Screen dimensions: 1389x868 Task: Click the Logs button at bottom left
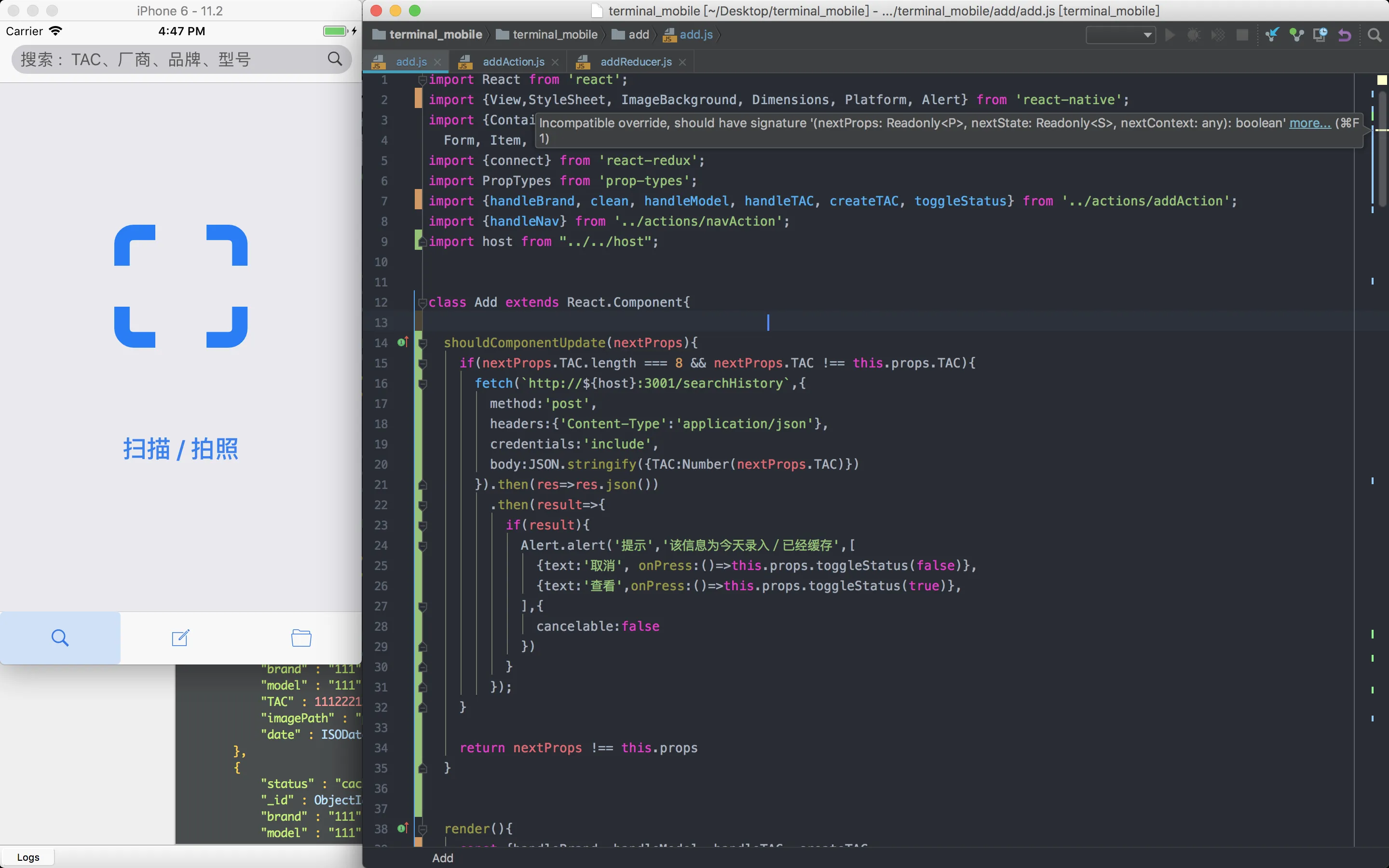click(x=28, y=857)
